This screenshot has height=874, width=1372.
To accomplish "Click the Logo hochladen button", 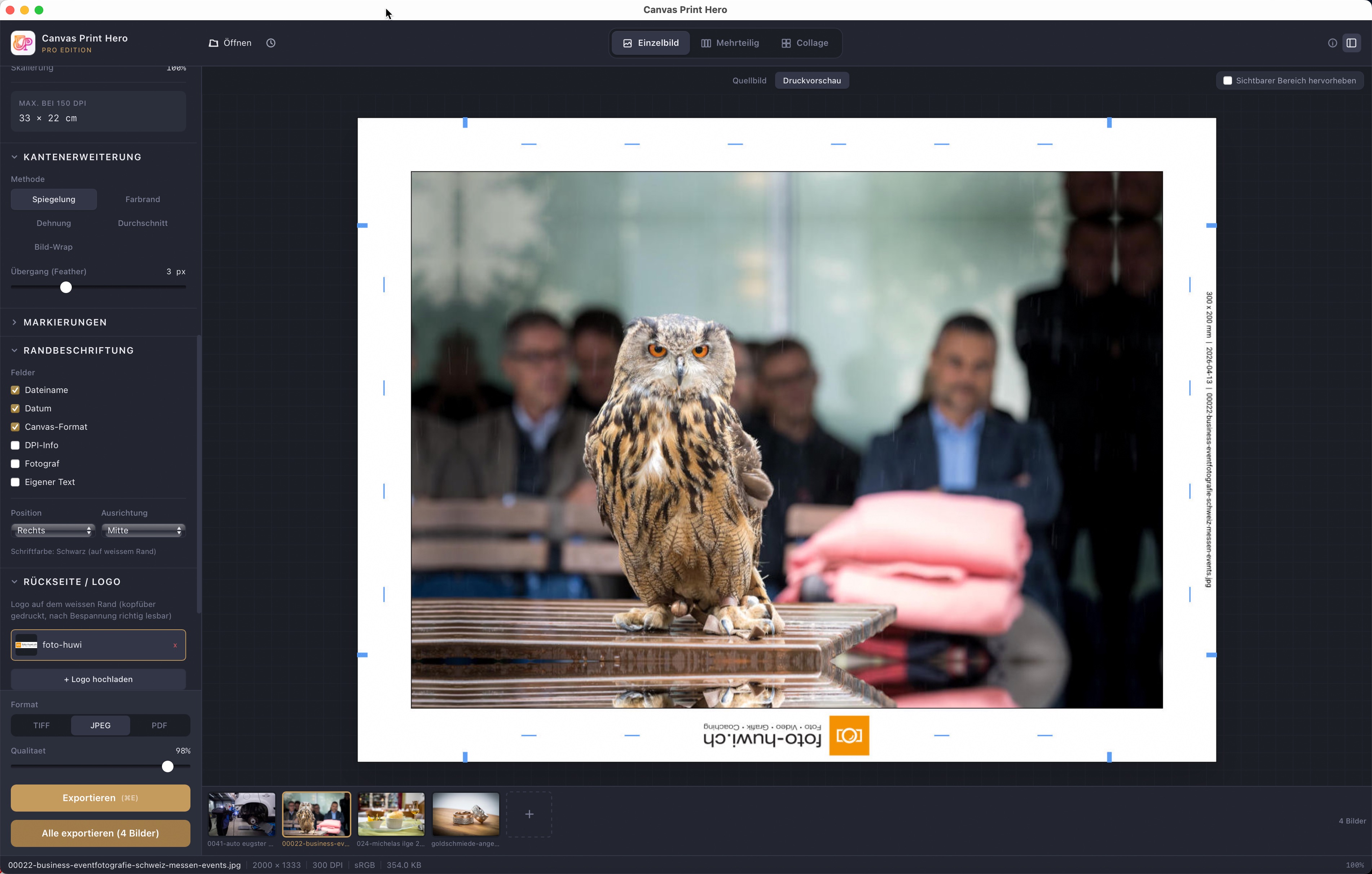I will click(98, 679).
